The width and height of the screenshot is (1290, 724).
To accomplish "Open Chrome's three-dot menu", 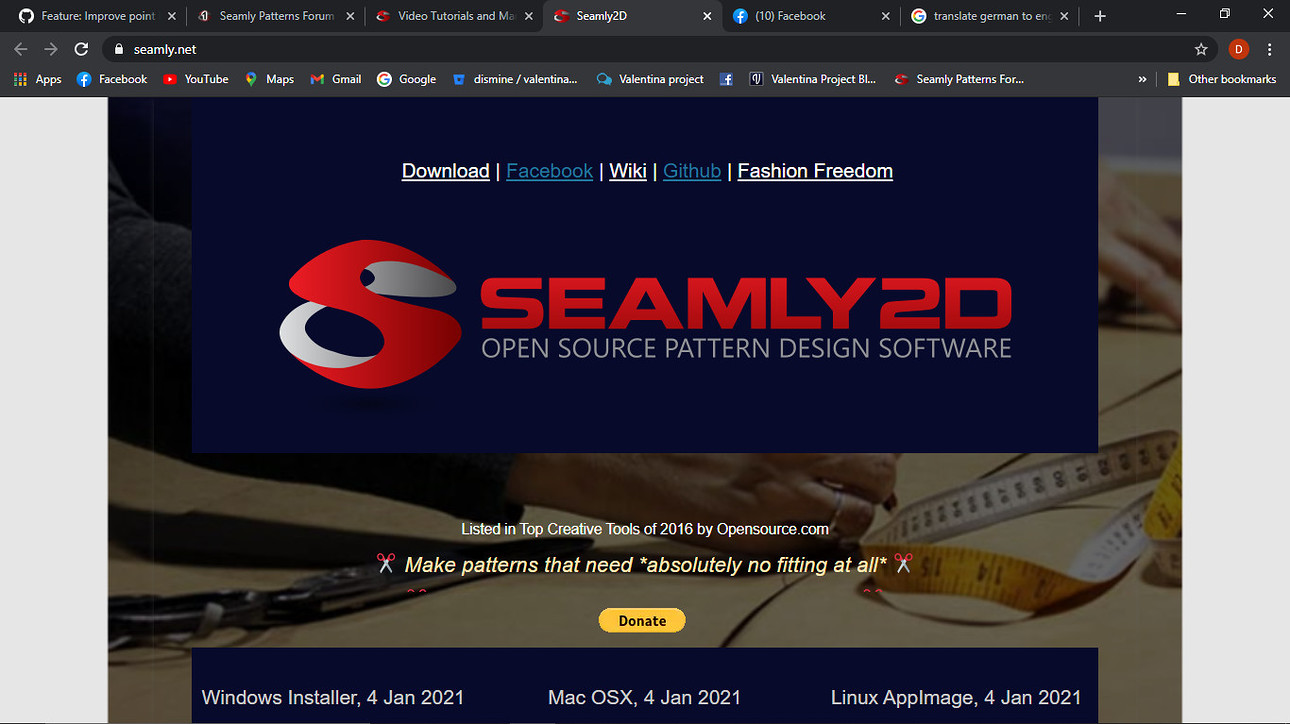I will [x=1269, y=48].
